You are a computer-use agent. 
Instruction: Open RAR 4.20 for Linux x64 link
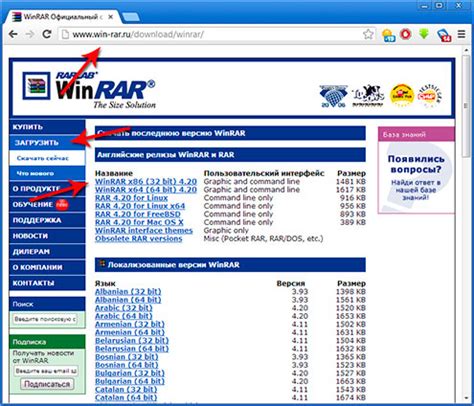[x=140, y=206]
